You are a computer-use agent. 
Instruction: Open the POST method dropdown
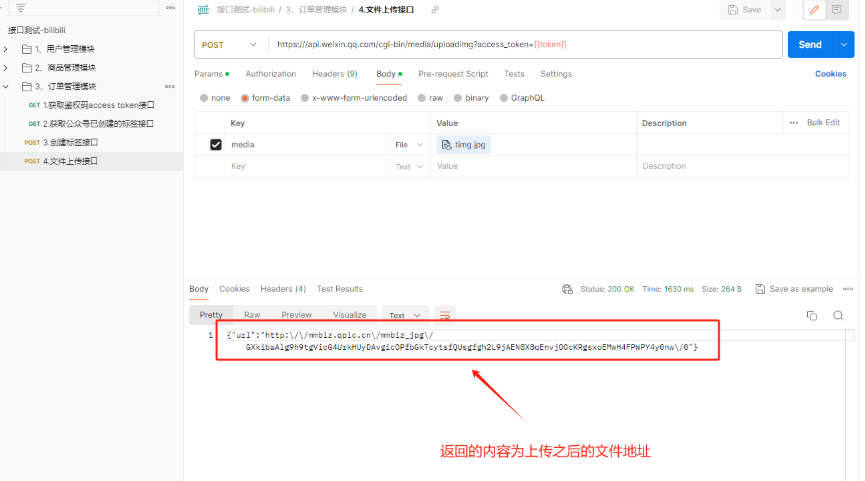pyautogui.click(x=229, y=45)
